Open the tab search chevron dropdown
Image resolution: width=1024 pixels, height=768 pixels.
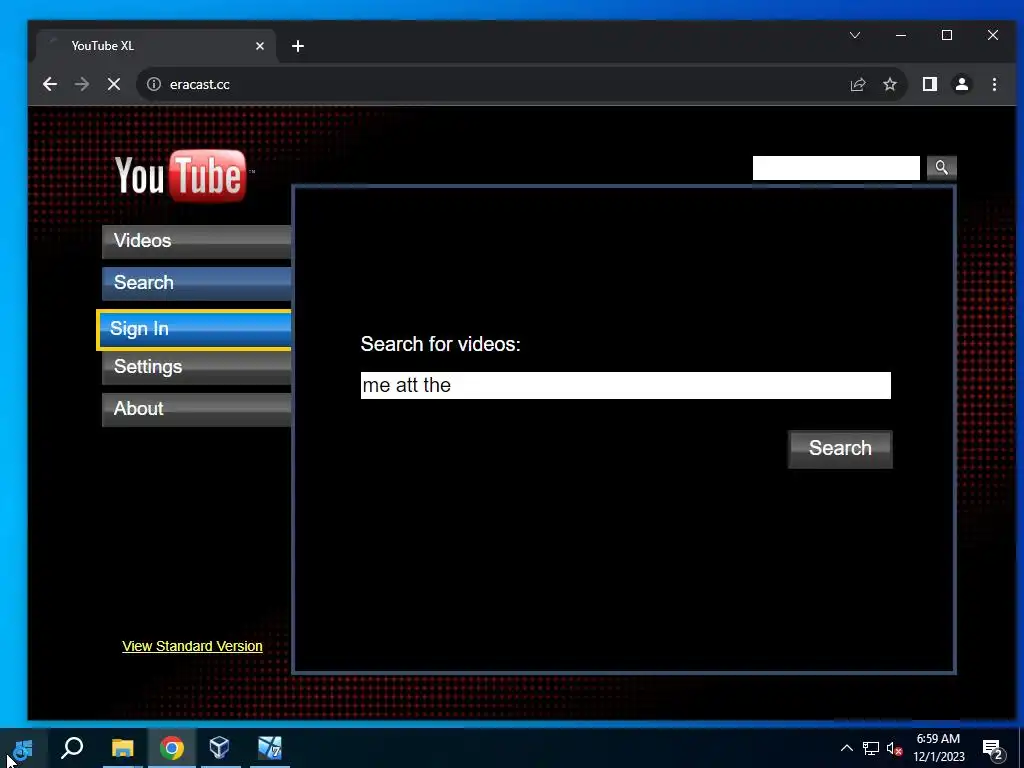tap(855, 35)
